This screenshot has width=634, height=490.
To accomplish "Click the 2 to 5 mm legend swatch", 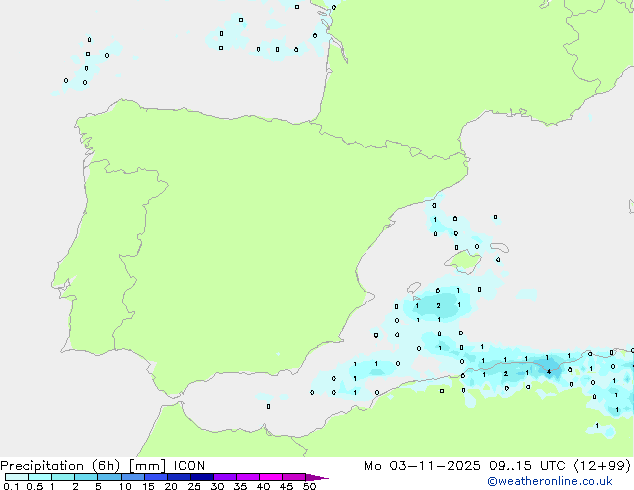I will [86, 477].
